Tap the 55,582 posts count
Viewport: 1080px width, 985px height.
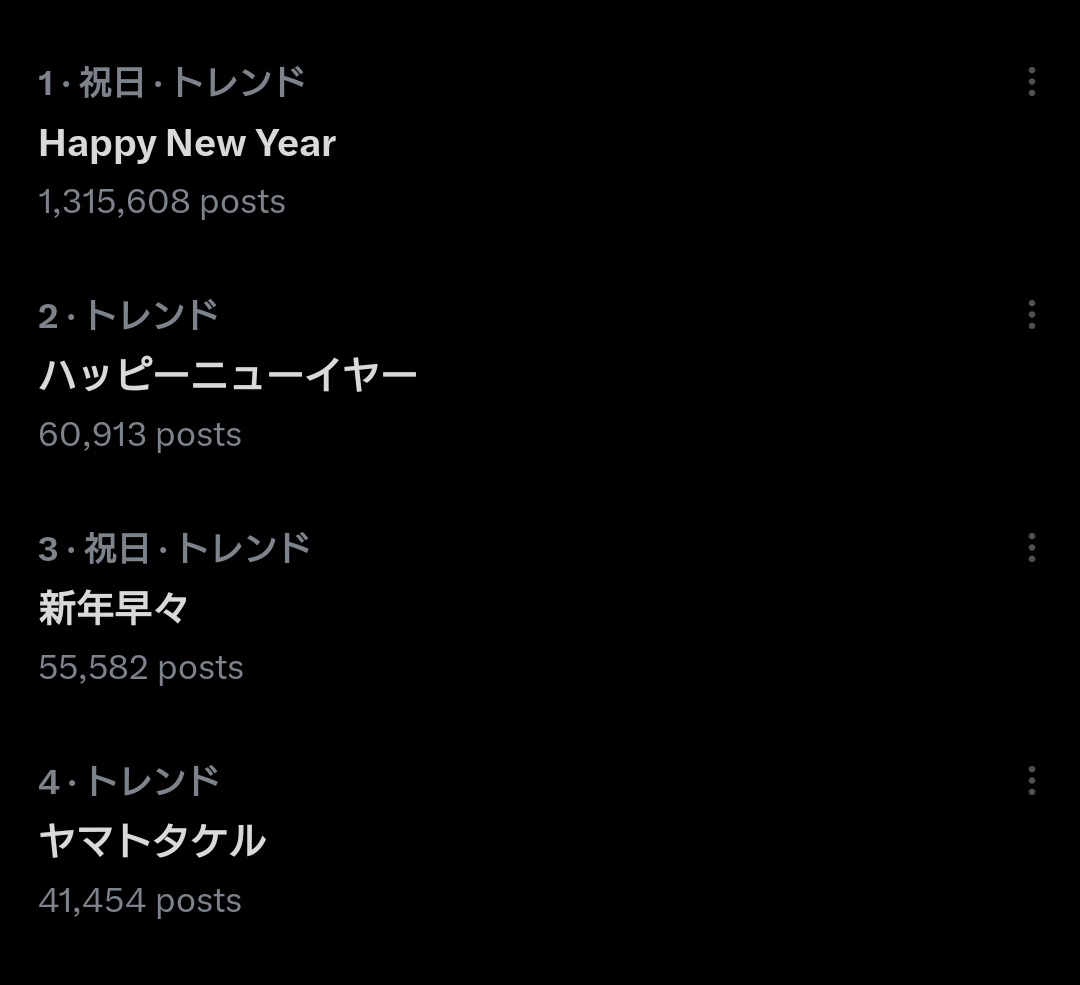pos(141,668)
